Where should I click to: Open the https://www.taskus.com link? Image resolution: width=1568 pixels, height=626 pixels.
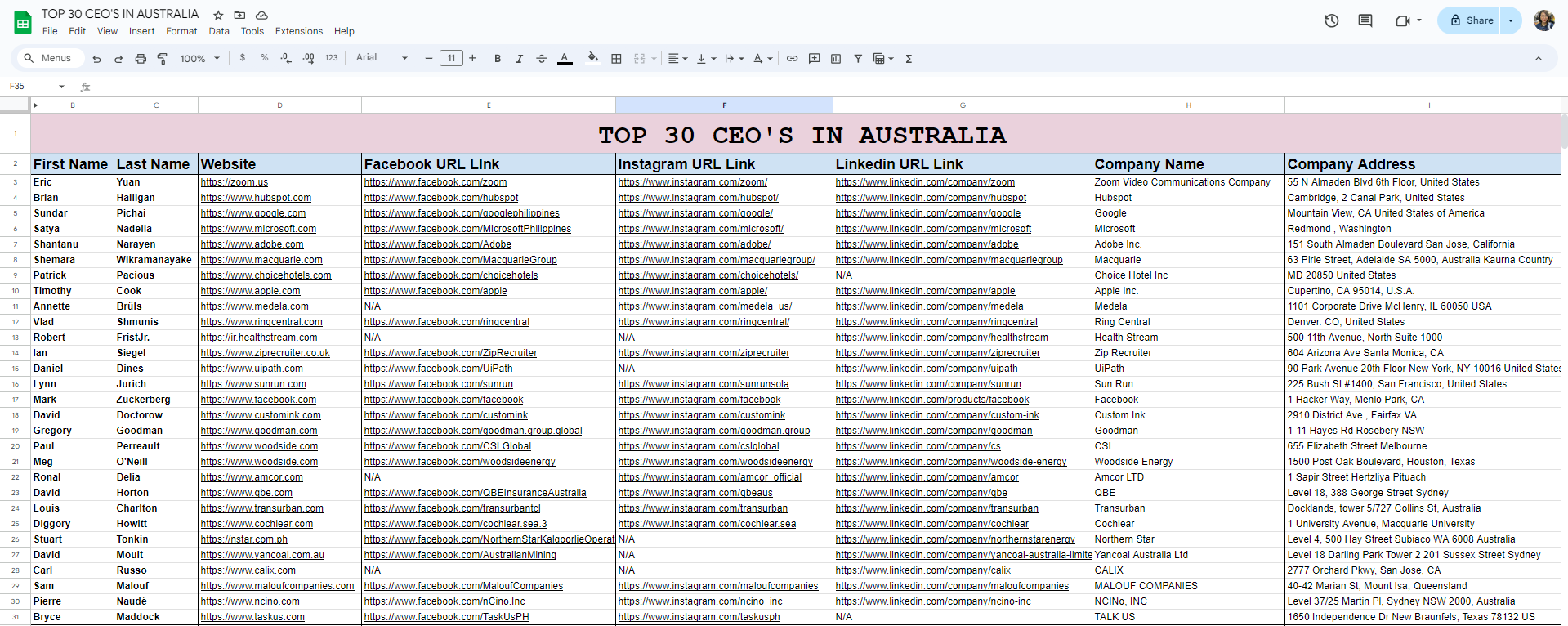tap(252, 617)
